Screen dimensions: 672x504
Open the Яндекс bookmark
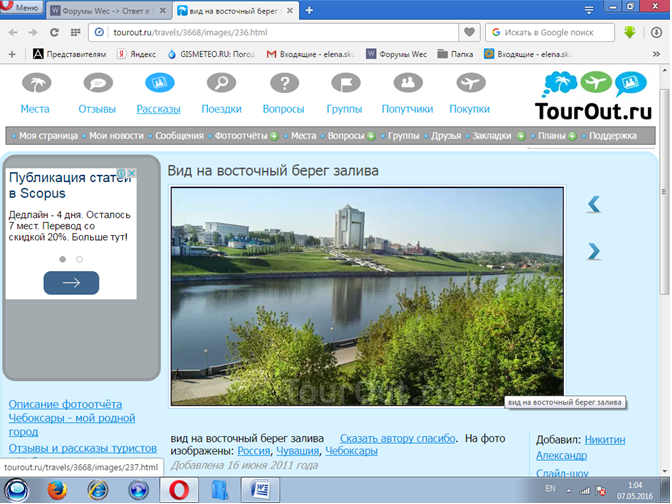137,54
